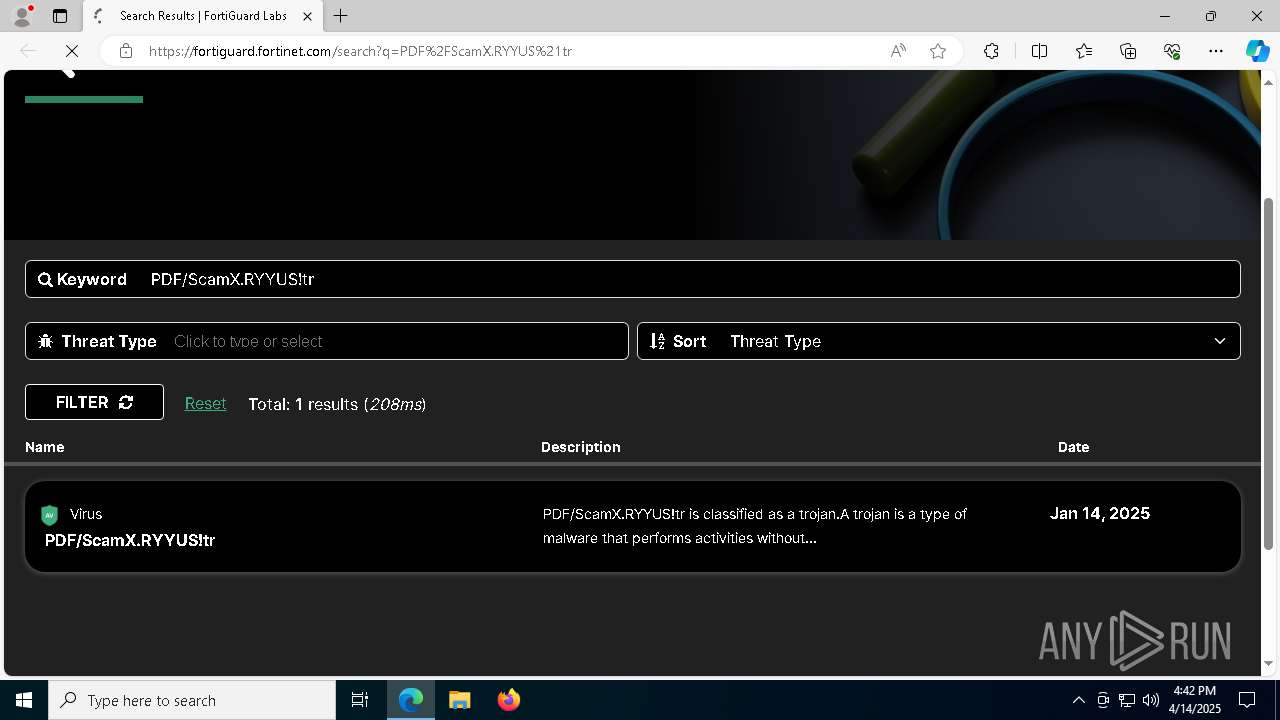Open Collections icon
Screen dimensions: 1280x720
click(x=1128, y=51)
